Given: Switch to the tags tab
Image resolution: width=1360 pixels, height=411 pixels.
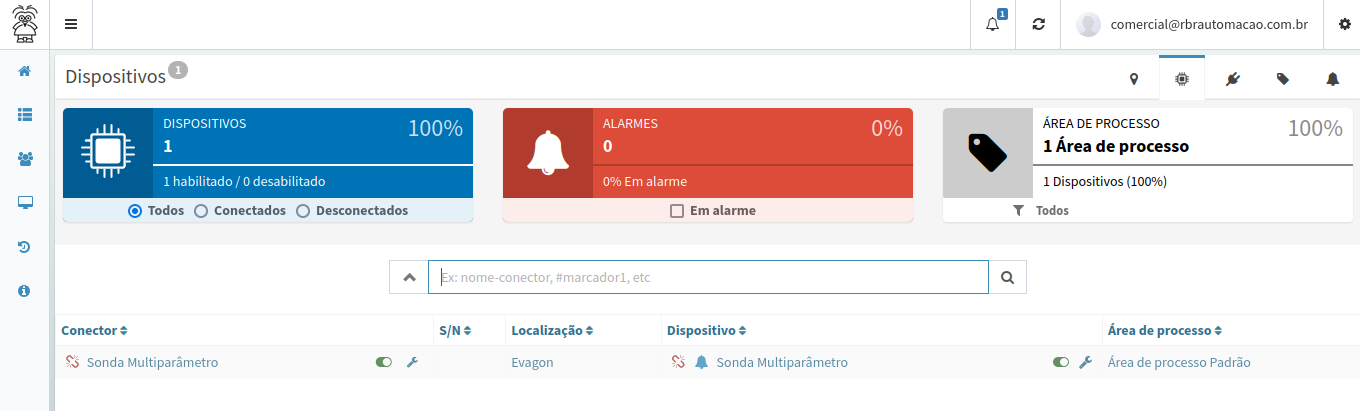Looking at the screenshot, I should 1283,79.
